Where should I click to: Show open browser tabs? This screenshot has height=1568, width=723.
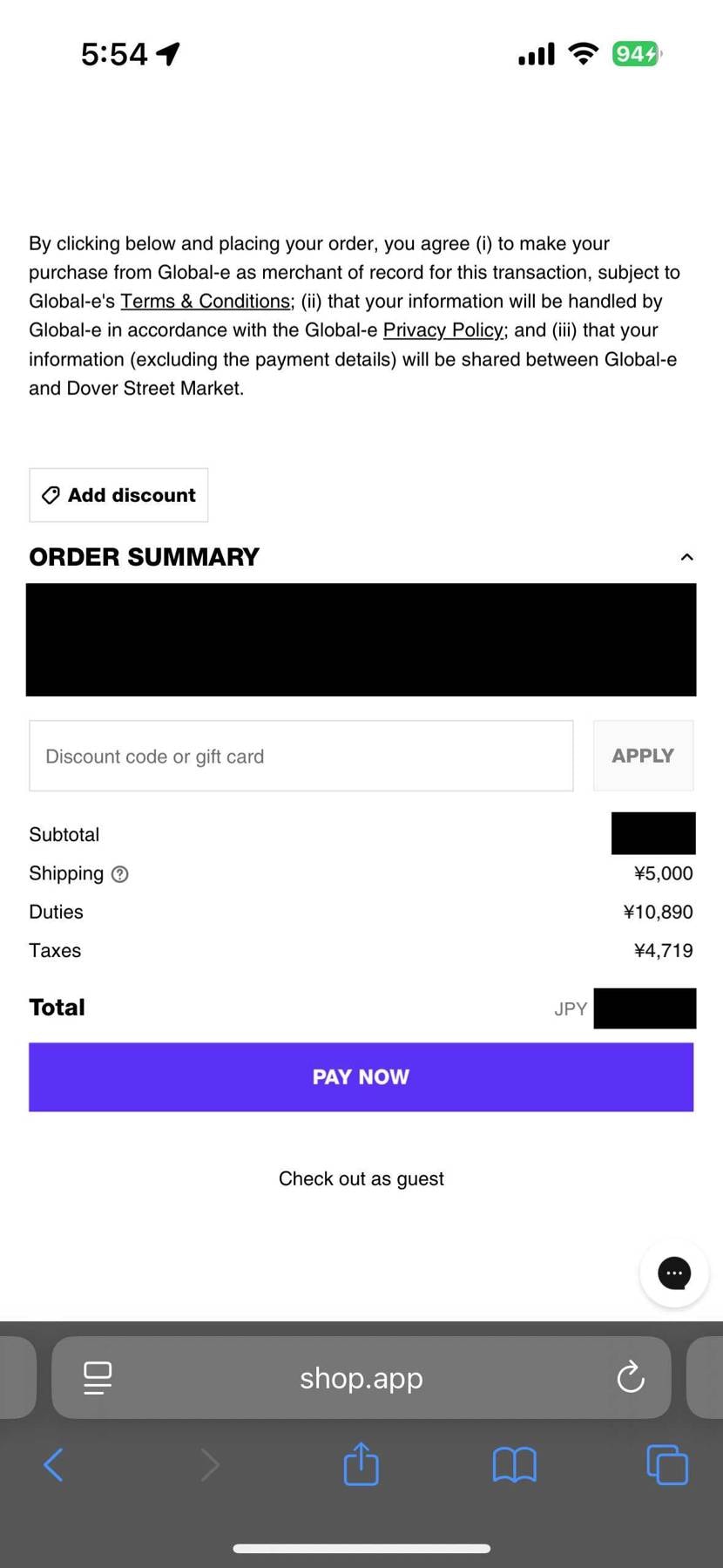point(667,1465)
